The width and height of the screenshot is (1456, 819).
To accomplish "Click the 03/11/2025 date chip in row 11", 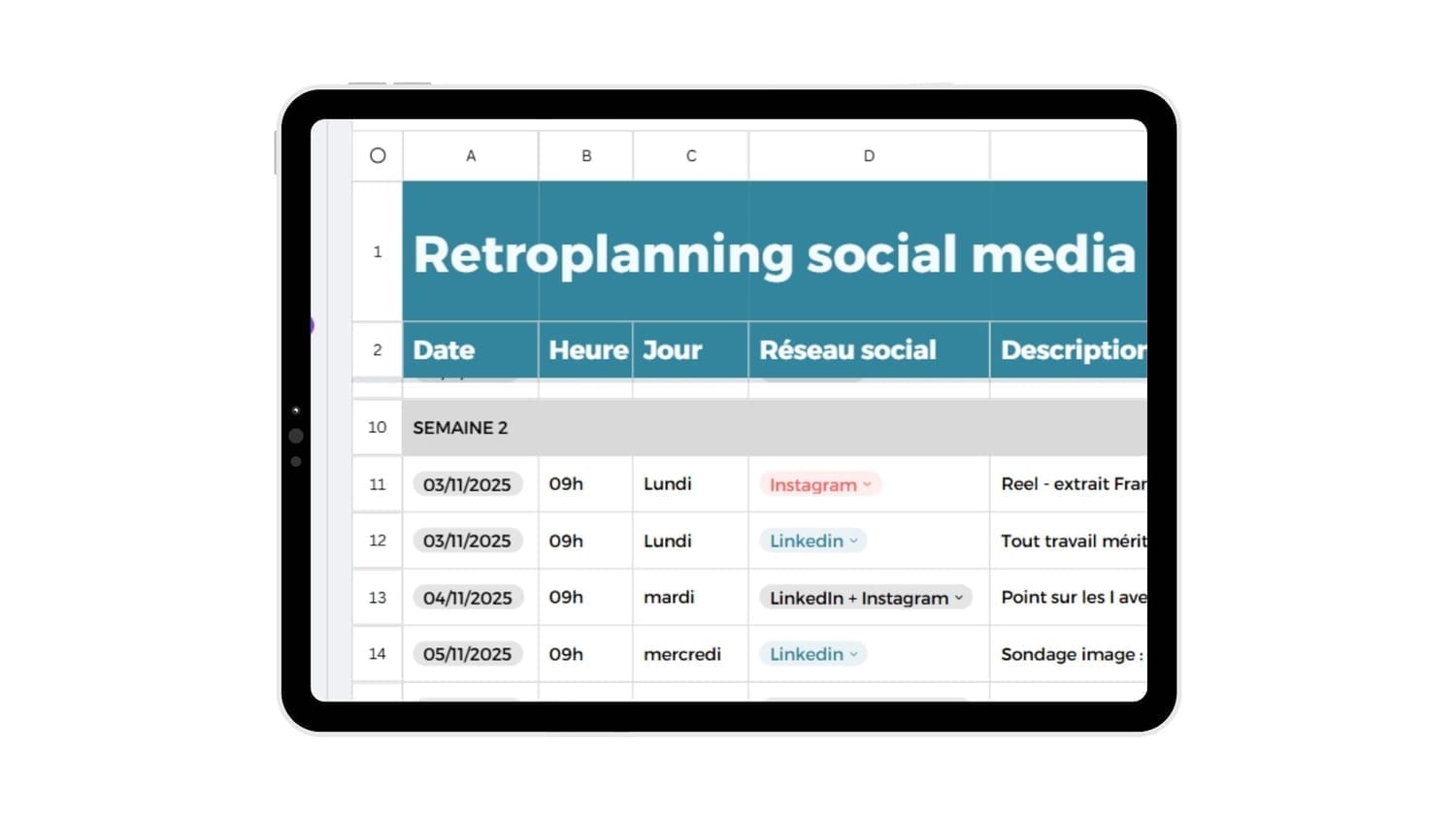I will pos(467,484).
